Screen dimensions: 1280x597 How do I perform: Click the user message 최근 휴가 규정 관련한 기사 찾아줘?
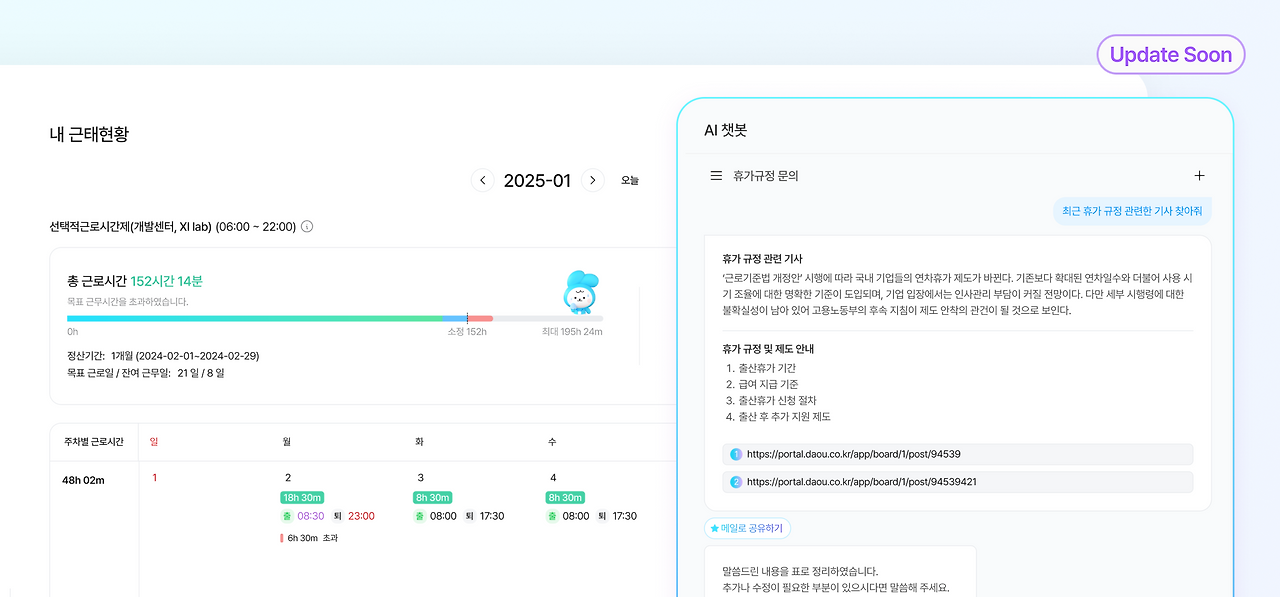(x=1133, y=211)
